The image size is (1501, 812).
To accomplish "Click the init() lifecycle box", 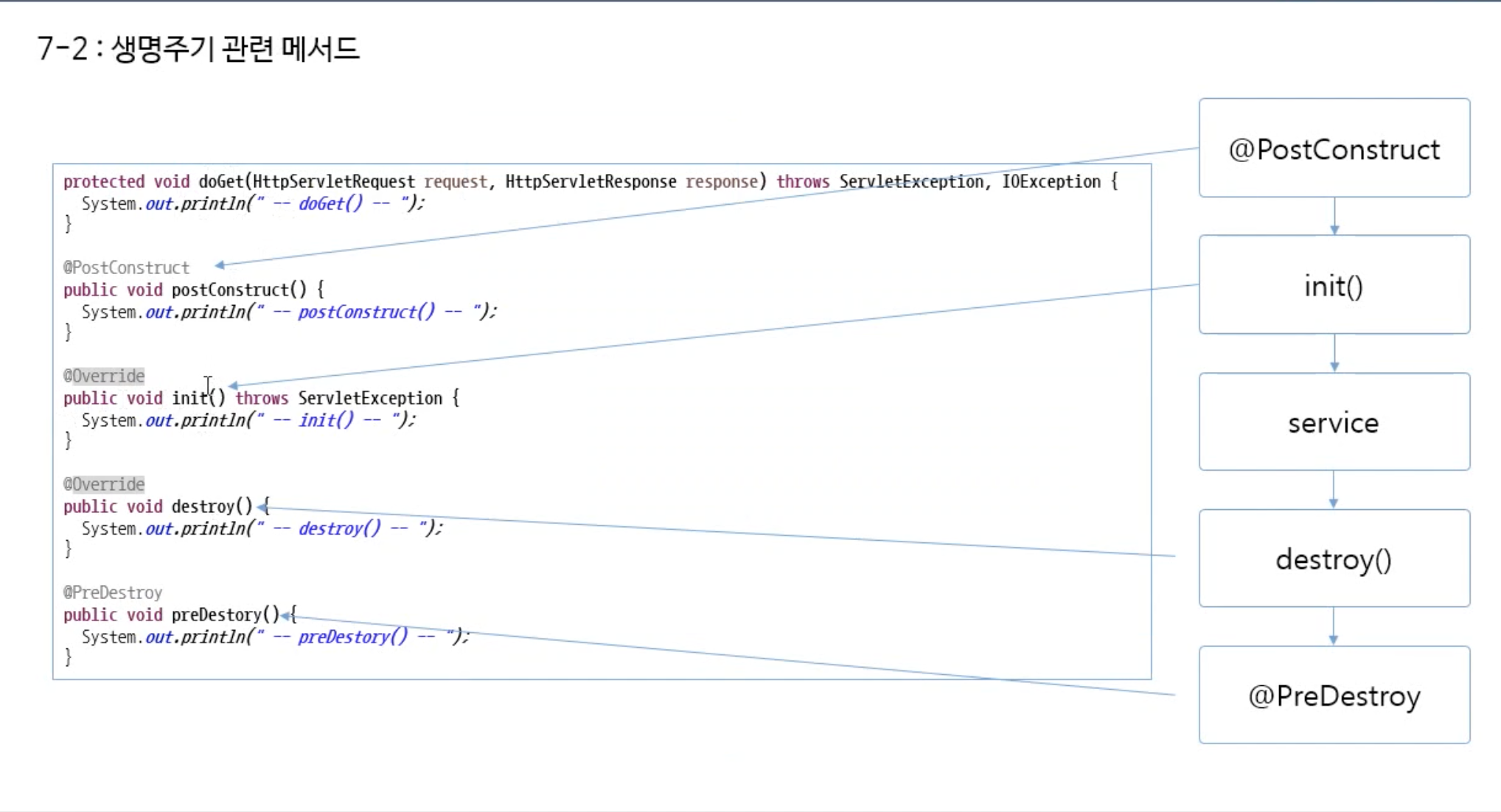I will tap(1334, 285).
